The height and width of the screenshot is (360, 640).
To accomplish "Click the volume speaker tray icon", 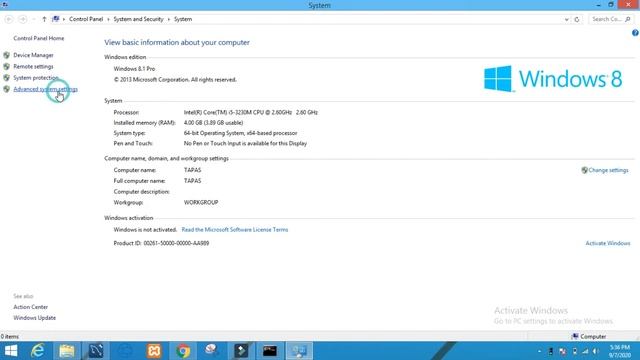I will pos(596,351).
